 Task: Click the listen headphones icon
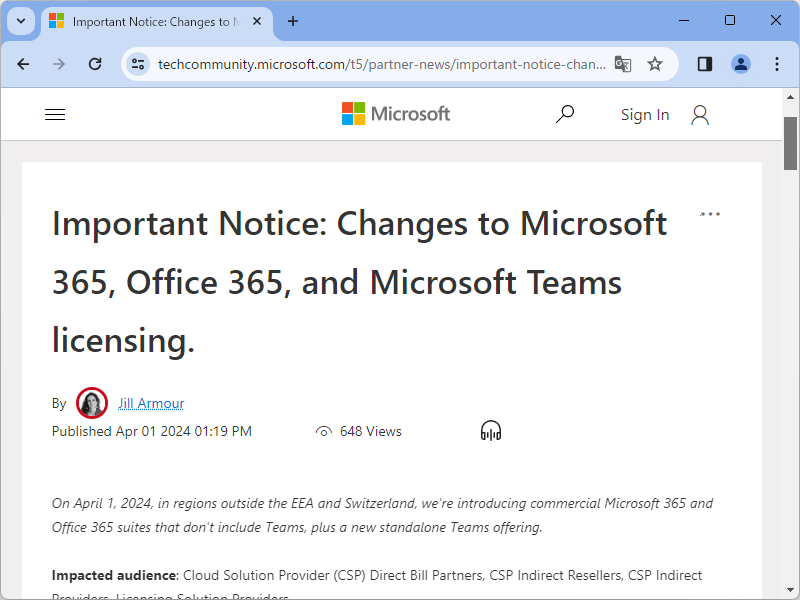click(490, 431)
